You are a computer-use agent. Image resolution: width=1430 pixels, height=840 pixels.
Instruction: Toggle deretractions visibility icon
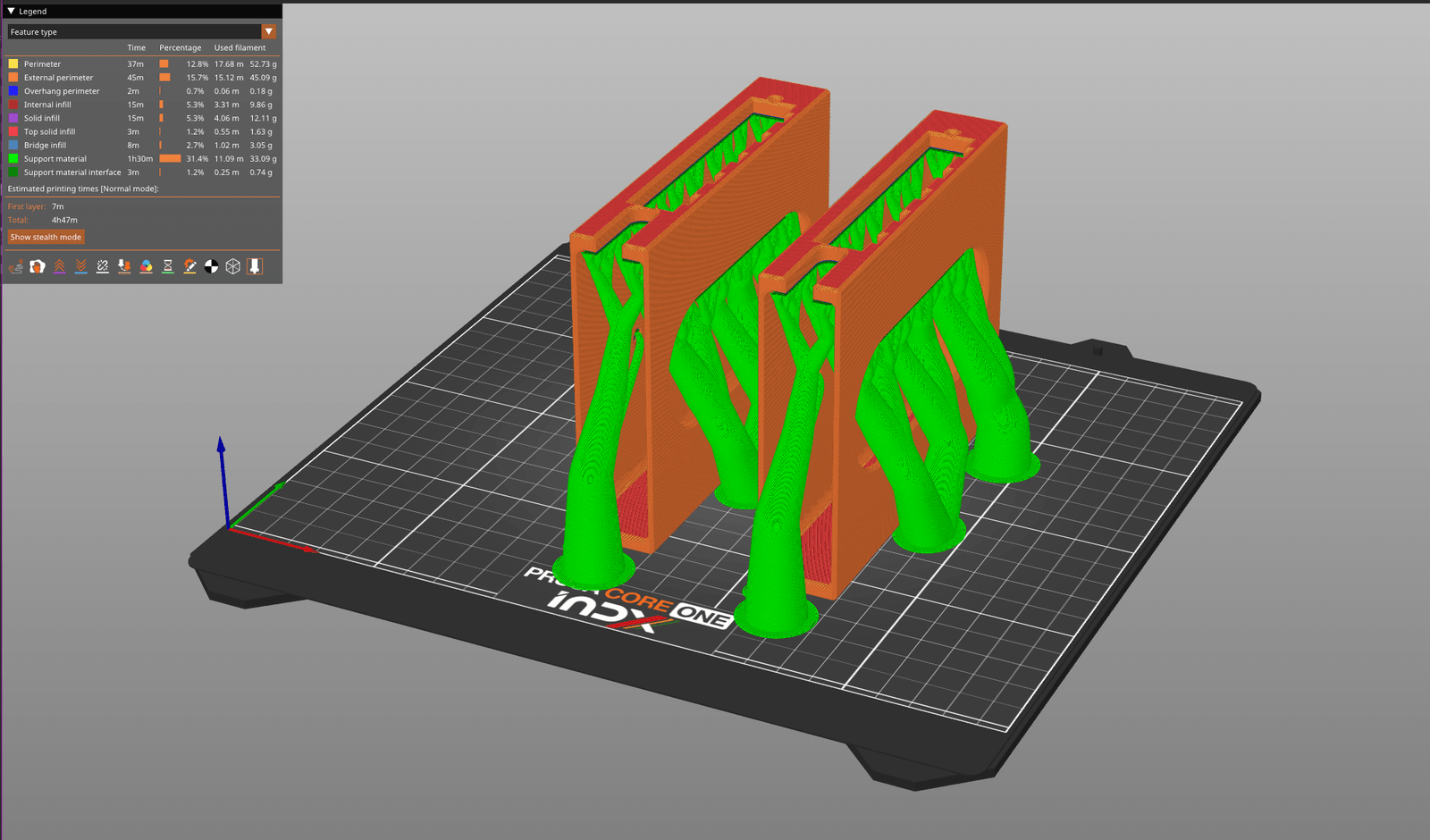[80, 266]
